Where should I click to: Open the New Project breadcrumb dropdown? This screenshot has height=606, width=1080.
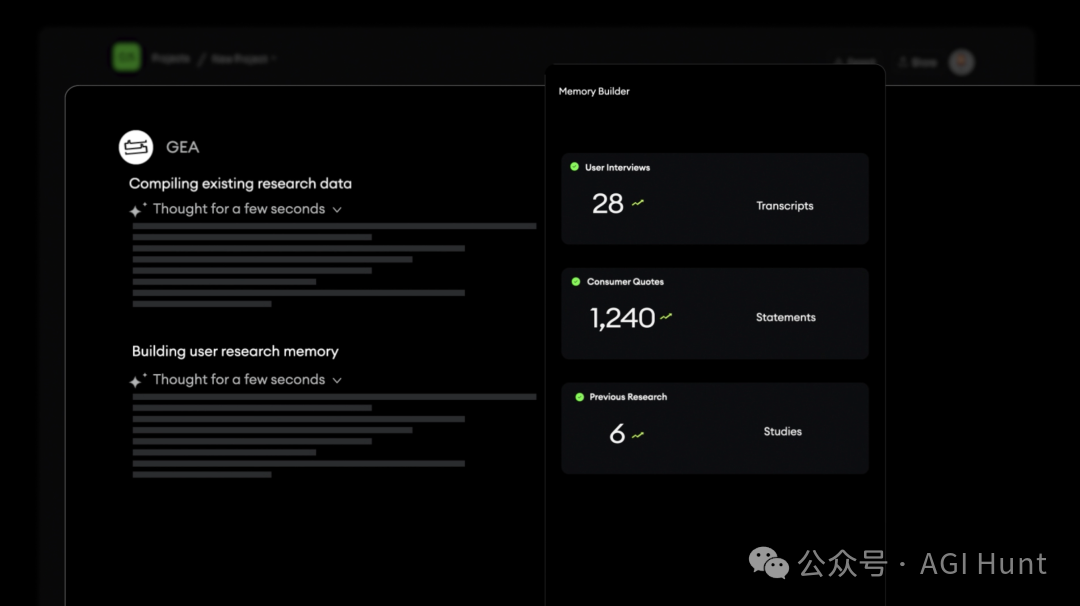pyautogui.click(x=243, y=59)
